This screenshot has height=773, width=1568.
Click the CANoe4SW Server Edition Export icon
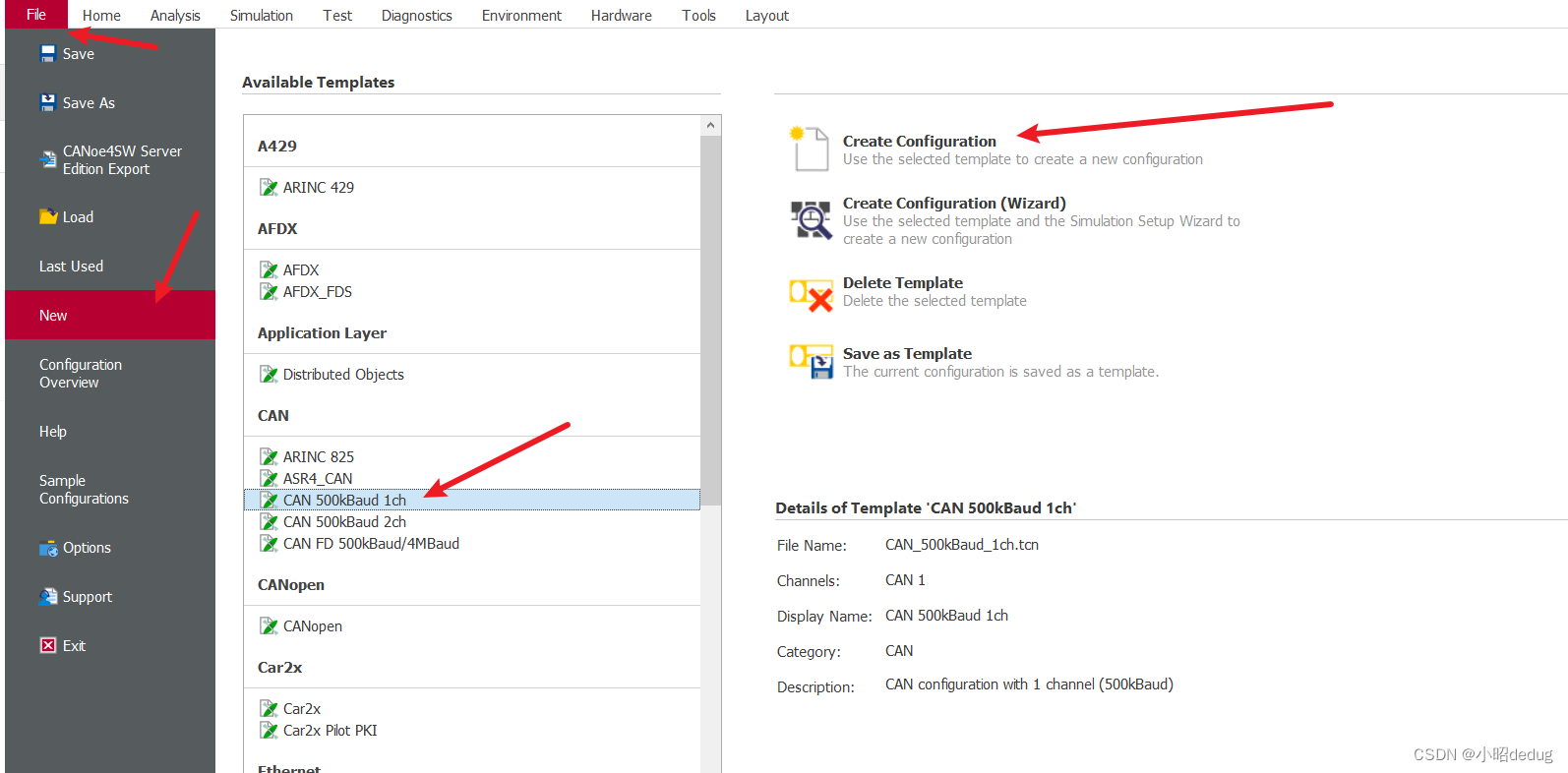pos(47,159)
